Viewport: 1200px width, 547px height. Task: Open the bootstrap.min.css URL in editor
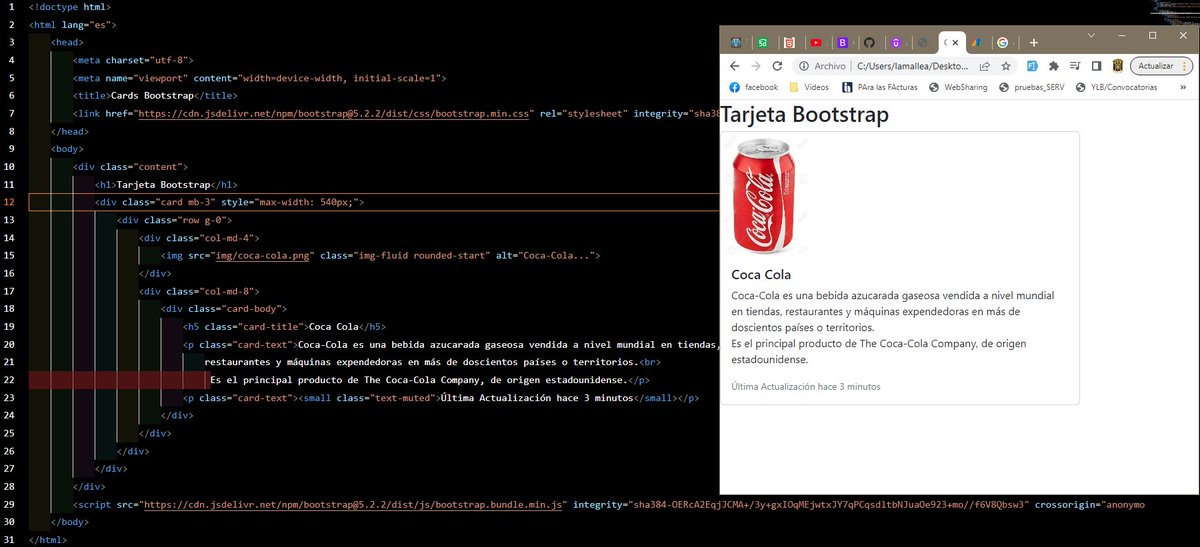[x=334, y=114]
